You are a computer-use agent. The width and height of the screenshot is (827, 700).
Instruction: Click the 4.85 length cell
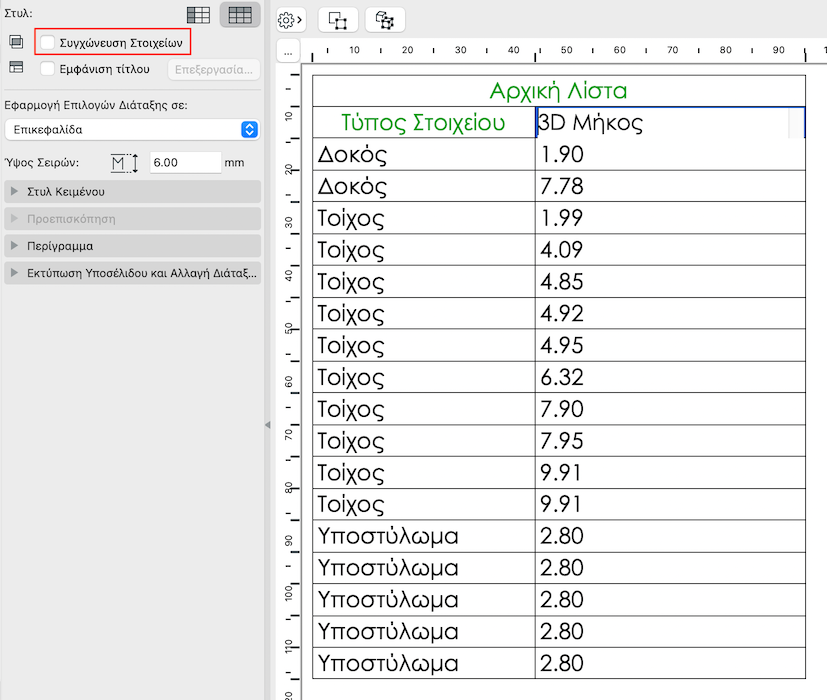(x=670, y=281)
